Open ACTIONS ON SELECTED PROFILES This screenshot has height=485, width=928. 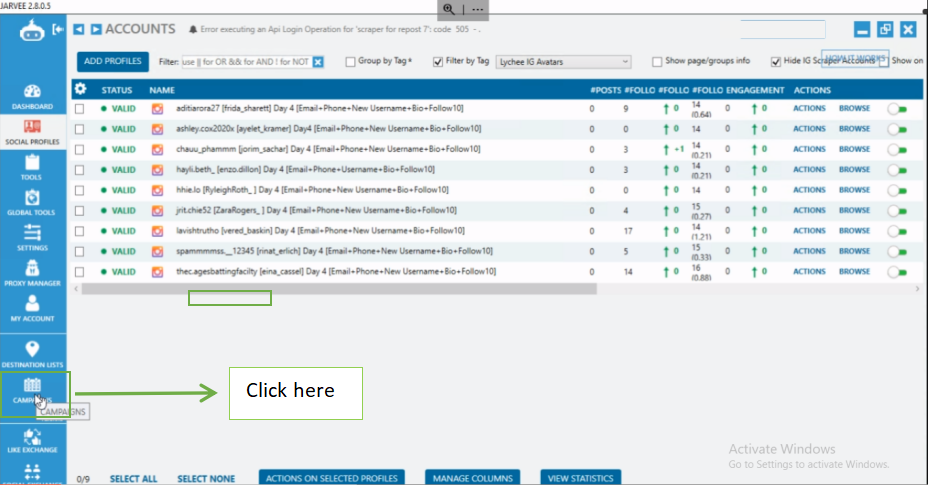[x=331, y=478]
